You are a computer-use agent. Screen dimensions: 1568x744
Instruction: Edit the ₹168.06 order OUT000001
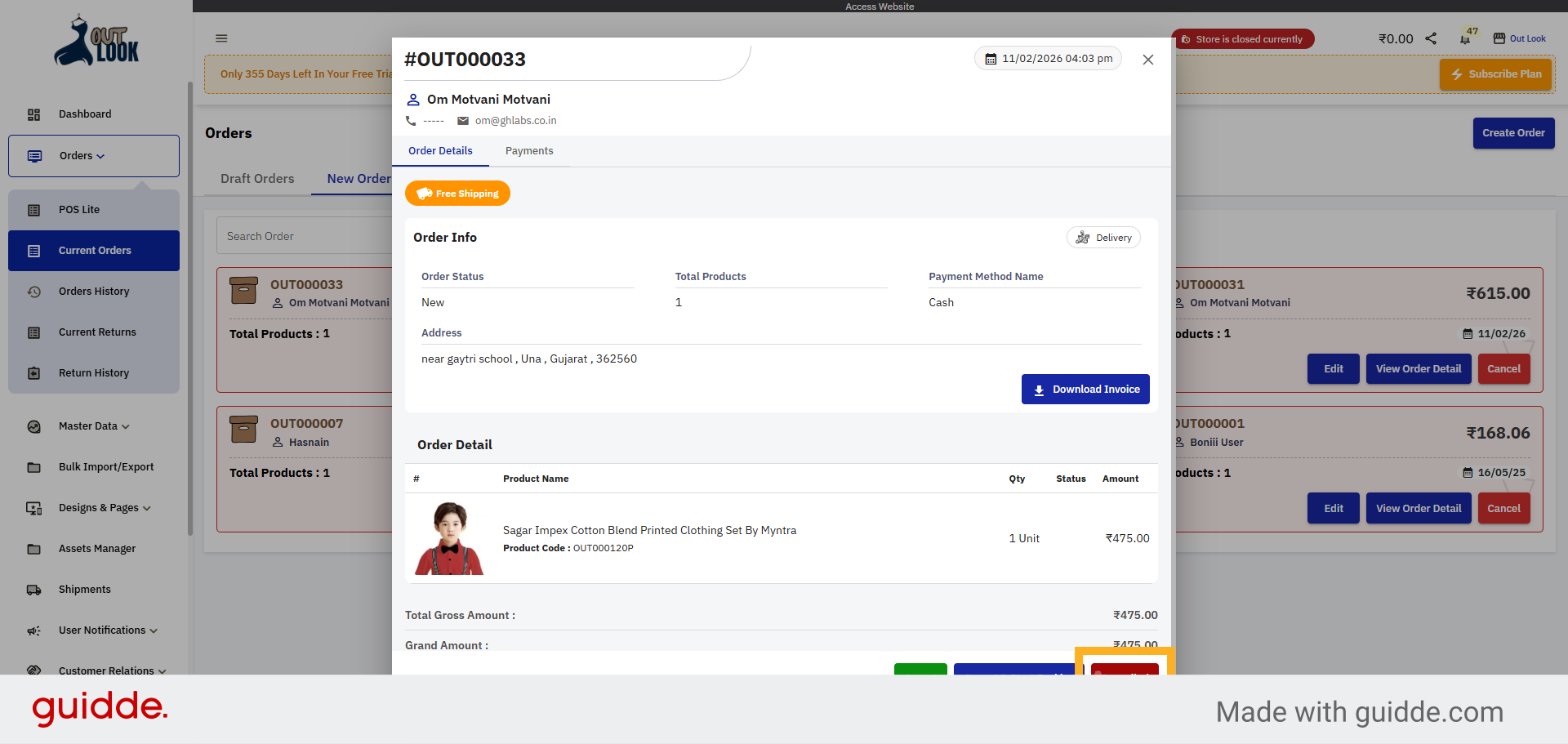pos(1334,508)
